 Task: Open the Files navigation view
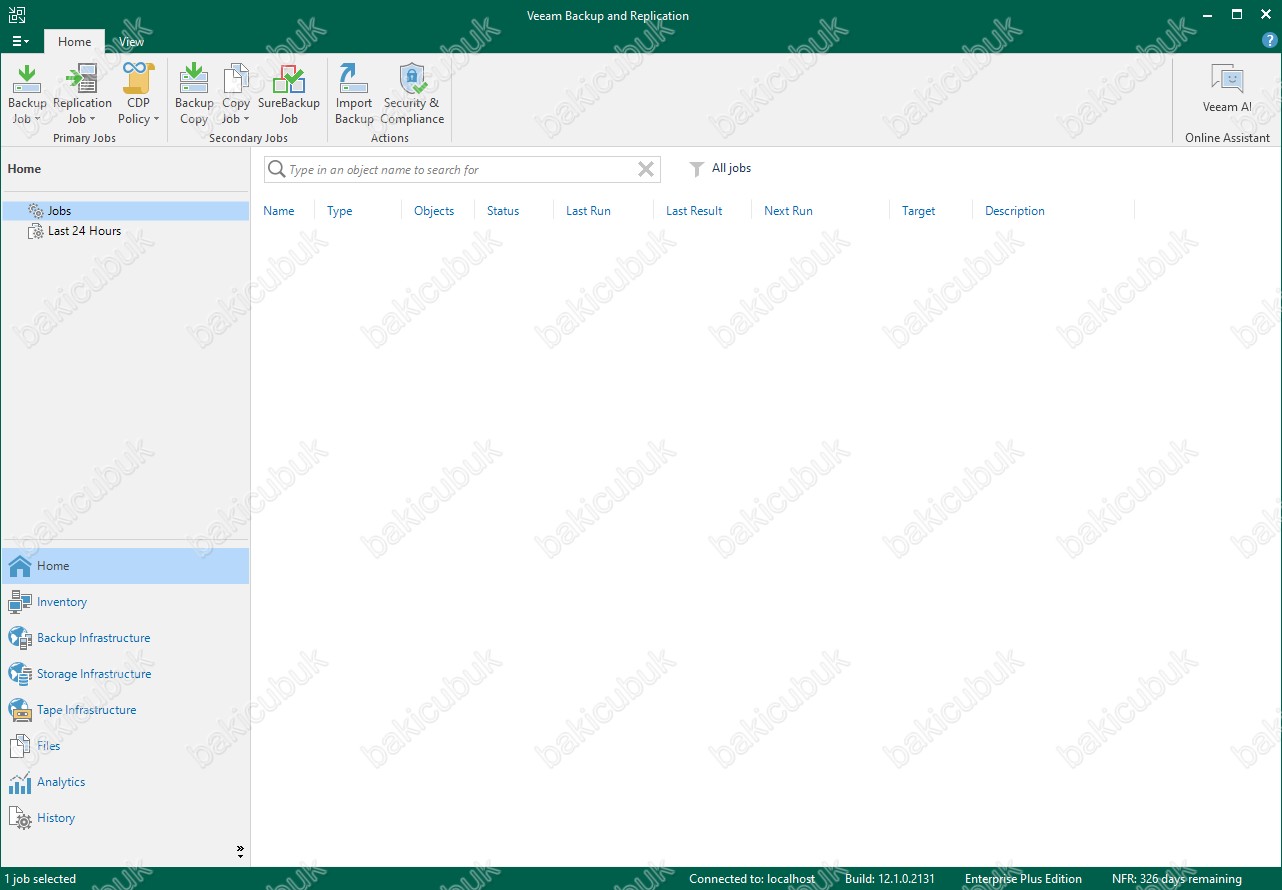(x=125, y=746)
